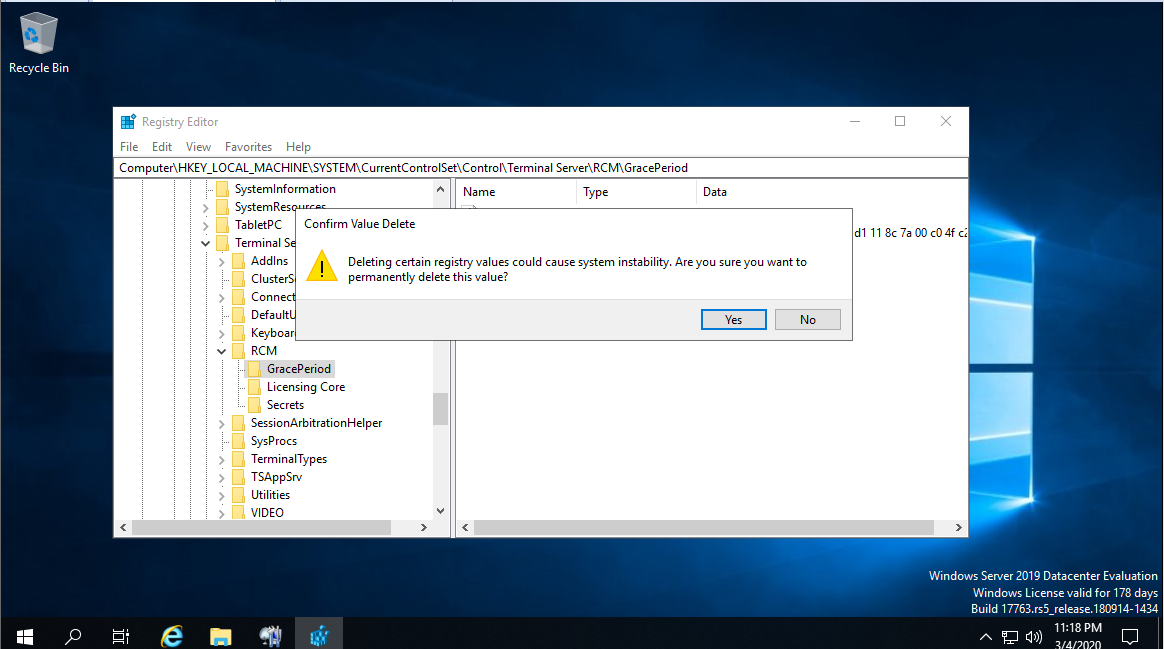Select the AddIns key folder icon
The height and width of the screenshot is (649, 1164).
pos(238,261)
